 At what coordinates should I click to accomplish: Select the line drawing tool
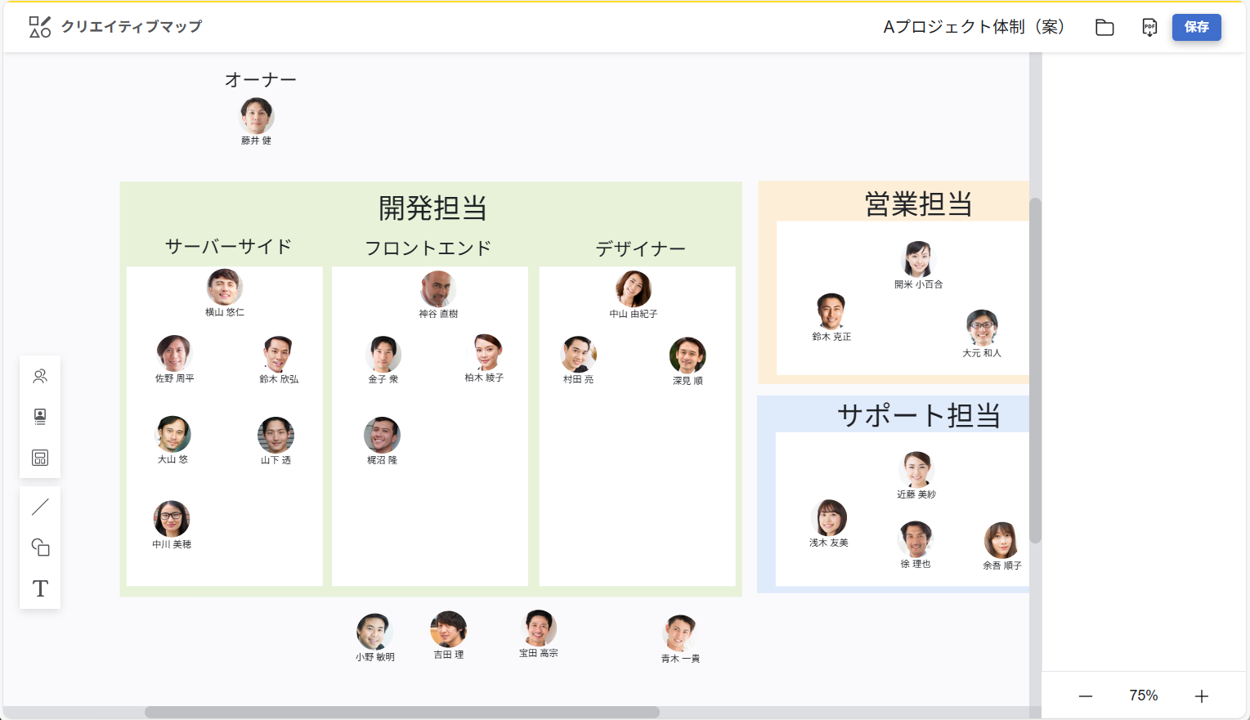[x=39, y=506]
